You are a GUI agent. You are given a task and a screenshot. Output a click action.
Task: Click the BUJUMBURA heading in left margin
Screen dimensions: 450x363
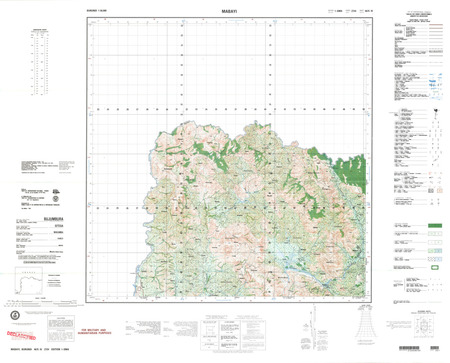coord(54,219)
